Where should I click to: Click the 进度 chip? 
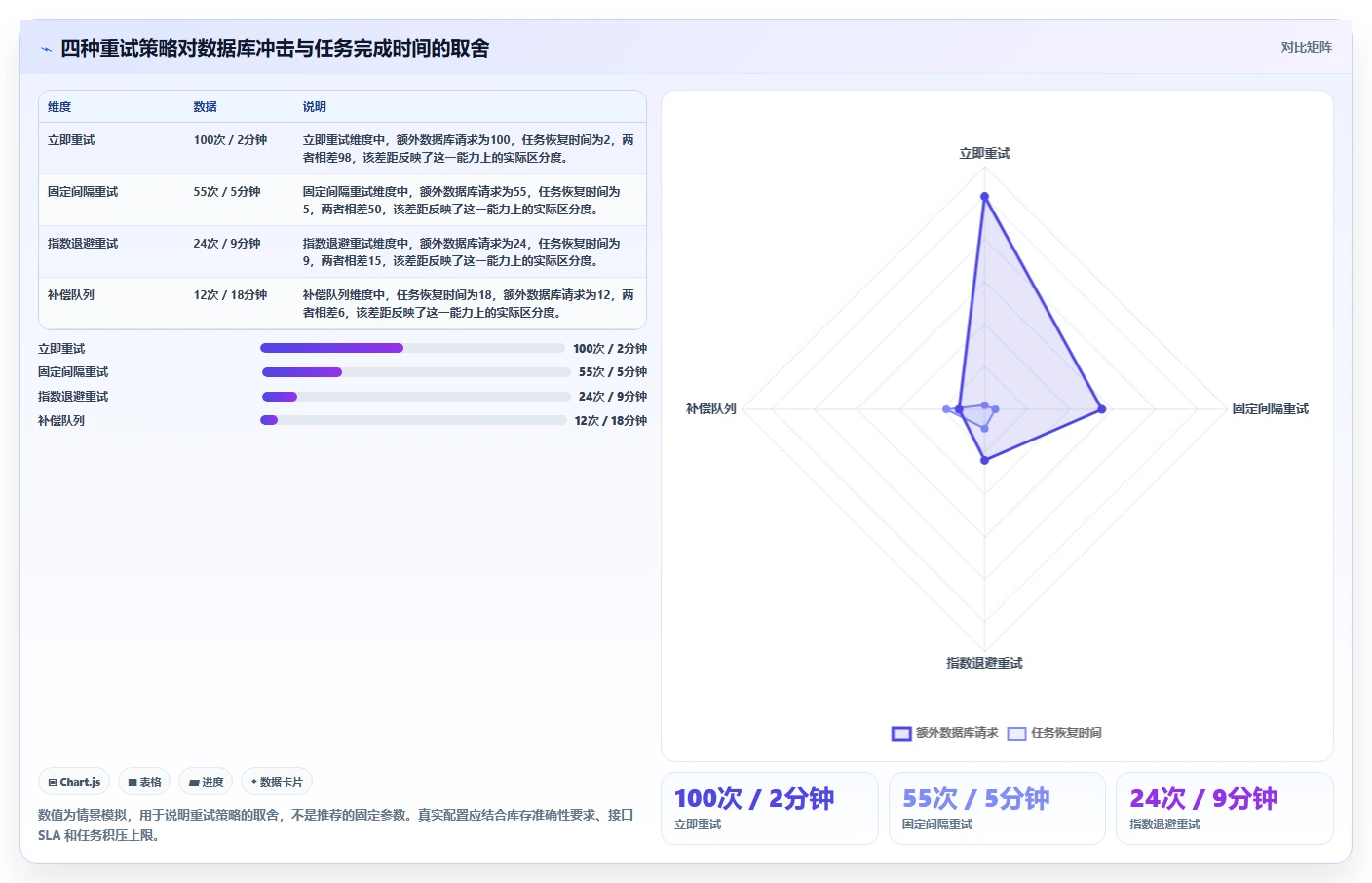[x=206, y=782]
